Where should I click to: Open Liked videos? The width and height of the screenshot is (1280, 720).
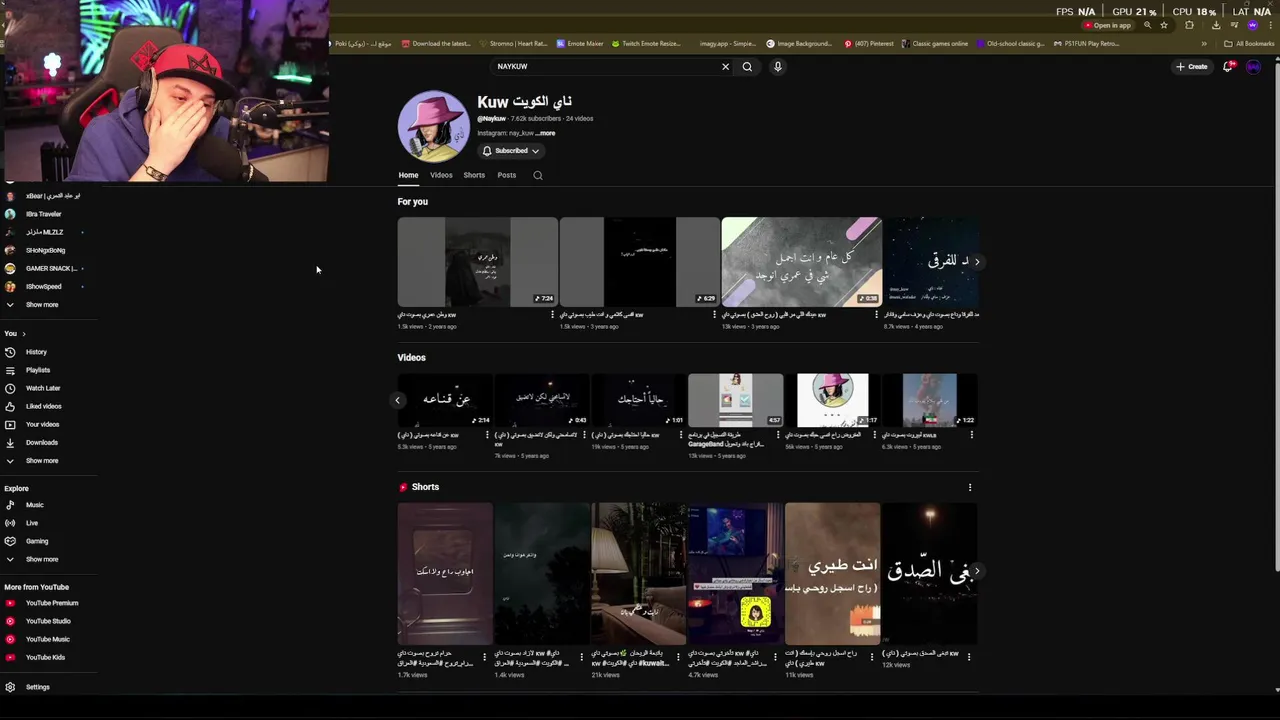[x=43, y=406]
